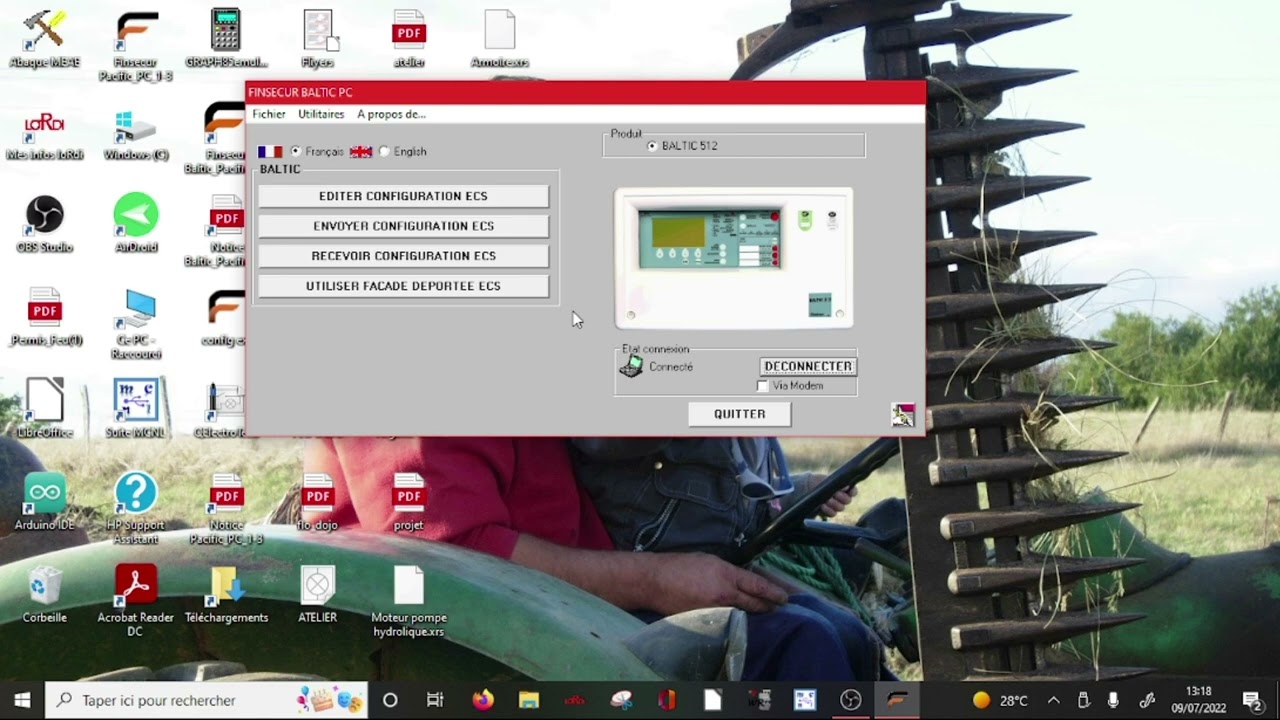Select Téléchargements folder icon
The image size is (1280, 720).
pyautogui.click(x=227, y=594)
